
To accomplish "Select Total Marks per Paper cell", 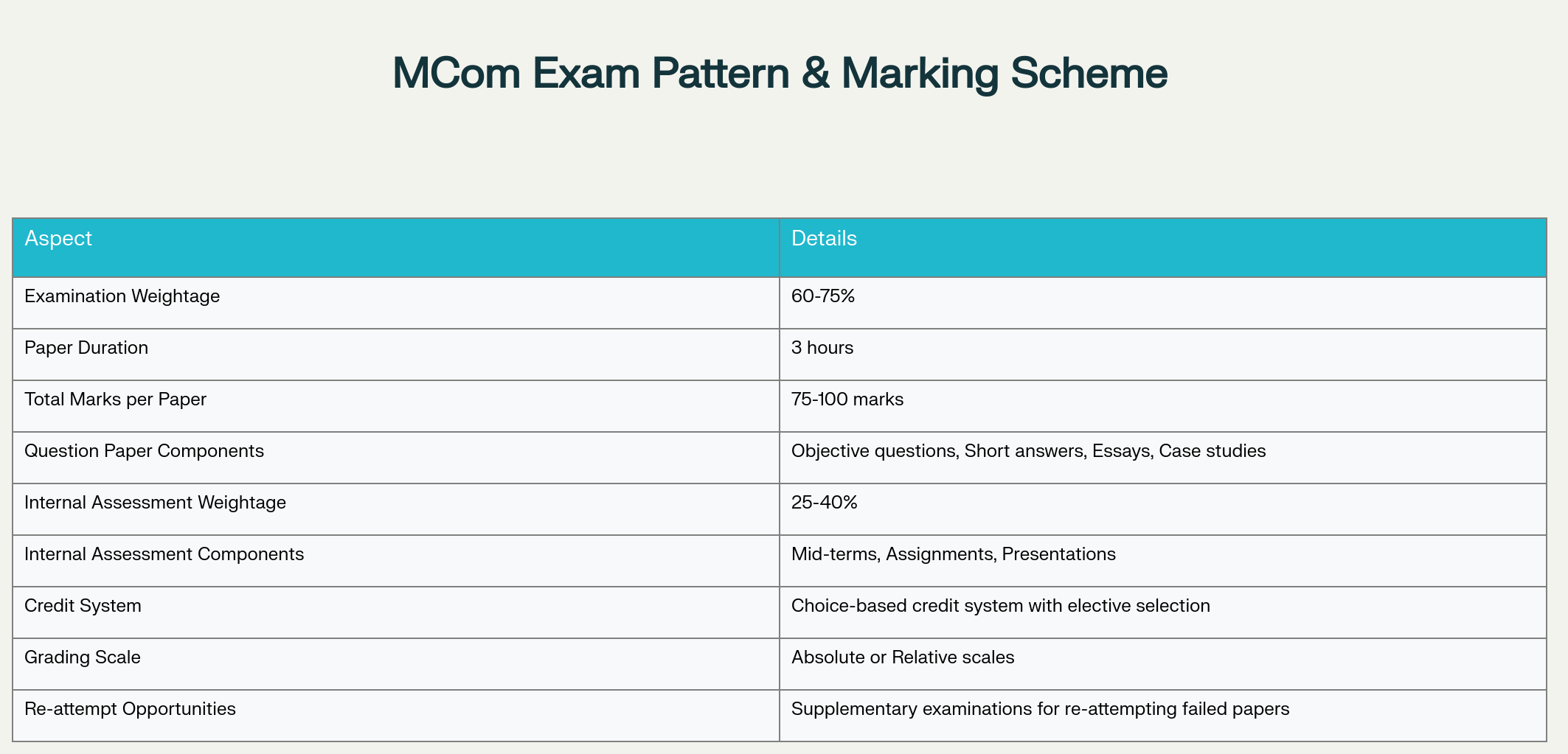I will tap(116, 399).
